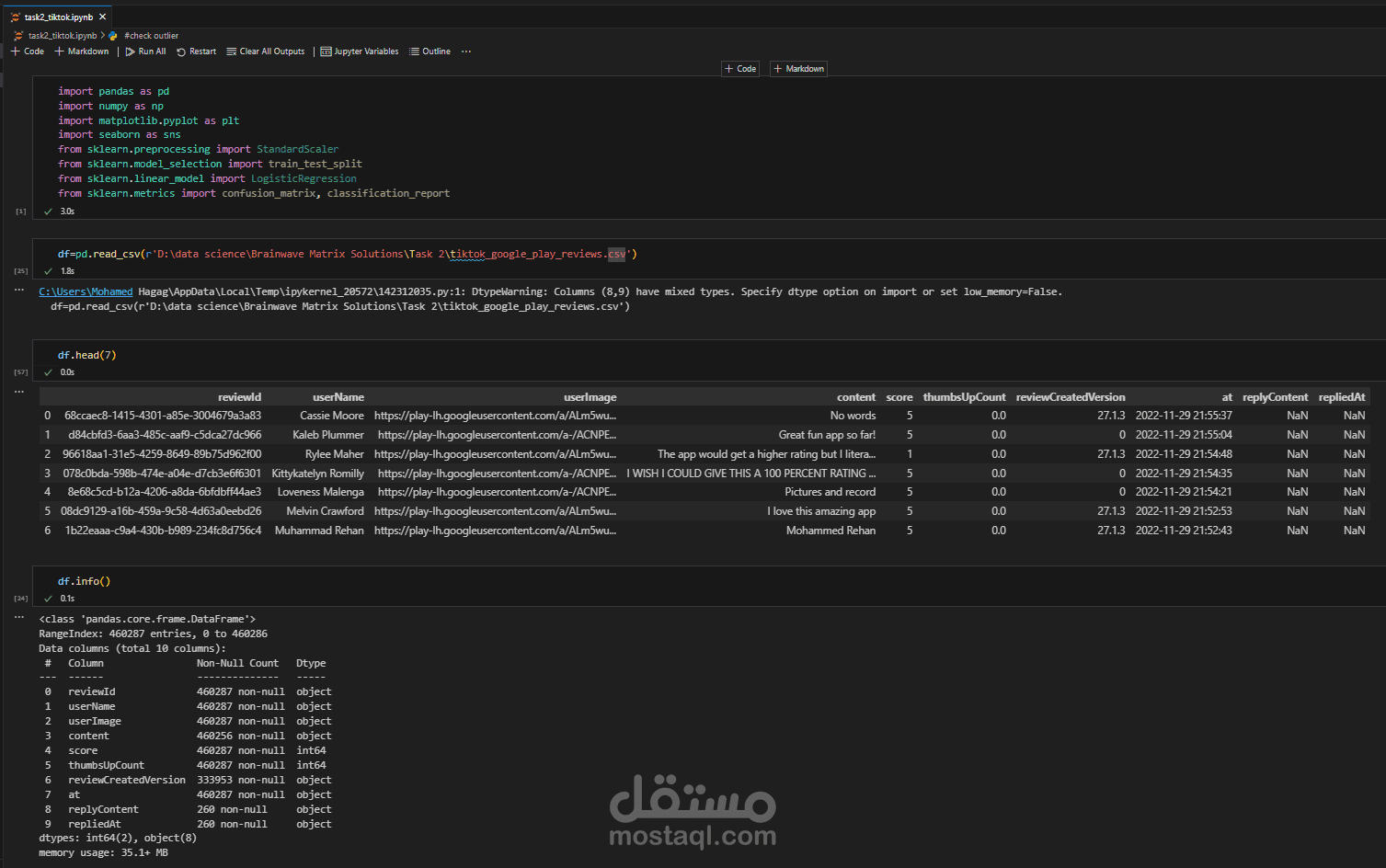Viewport: 1386px width, 868px height.
Task: Click the 'userImage' column header
Action: point(590,397)
